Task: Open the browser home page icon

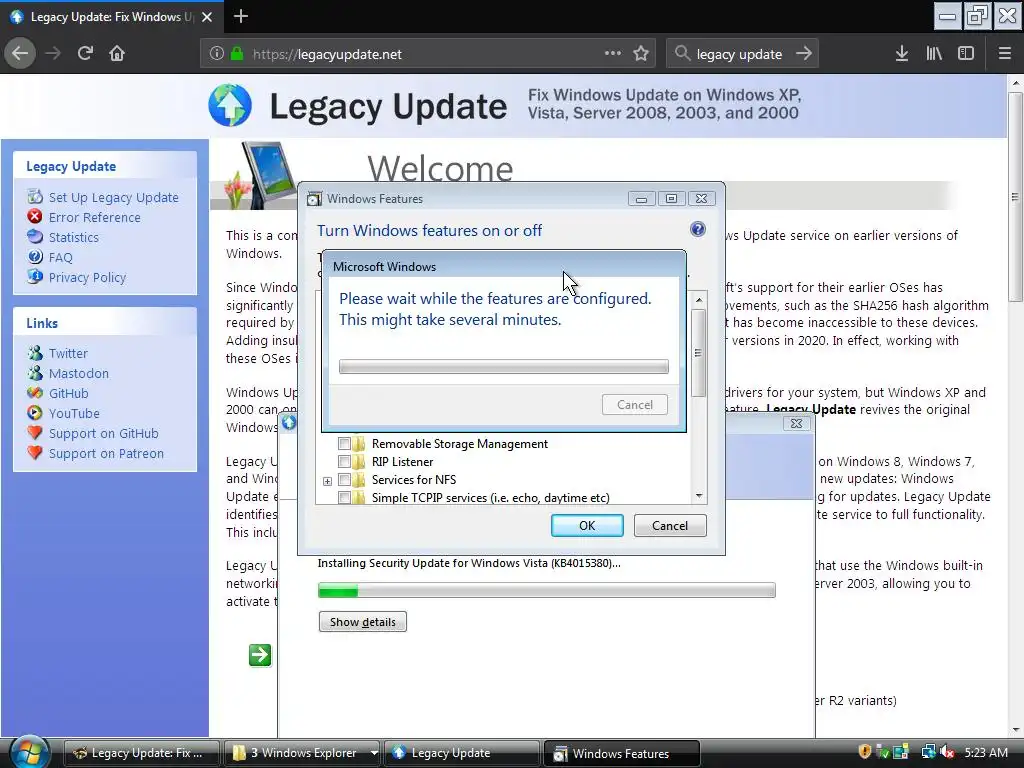Action: pyautogui.click(x=117, y=54)
